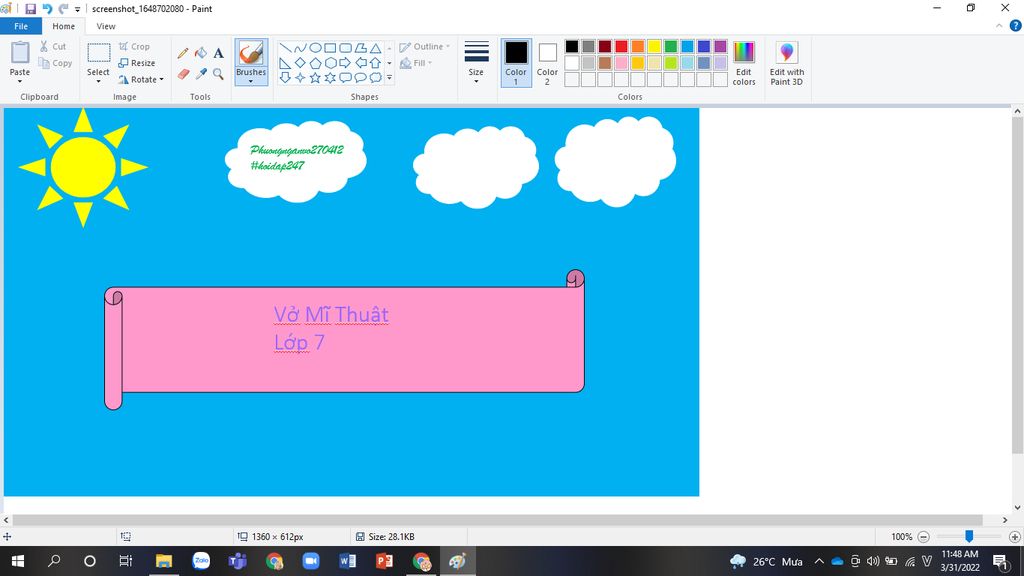Click Edit colors

[x=744, y=63]
